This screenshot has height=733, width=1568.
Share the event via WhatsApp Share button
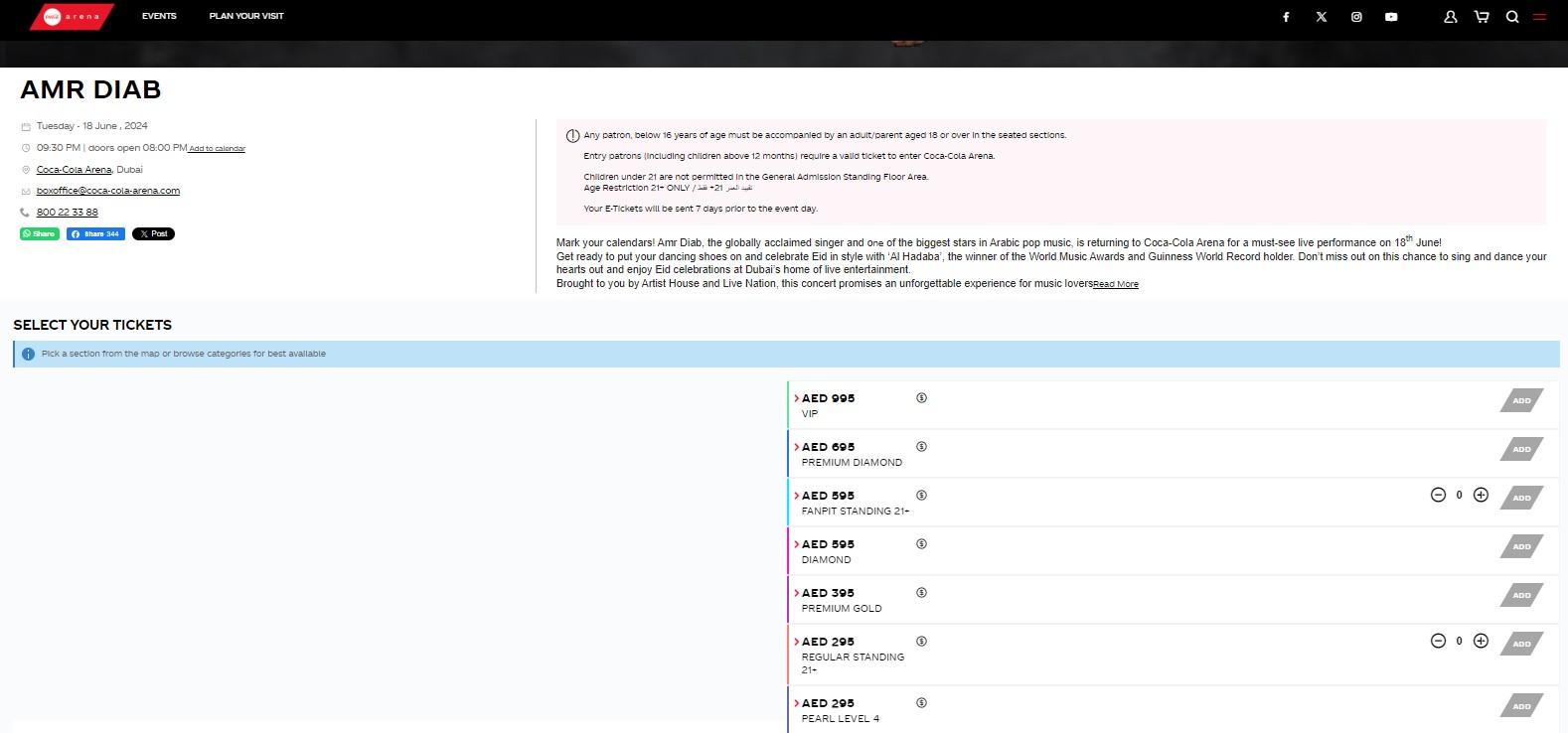(40, 234)
